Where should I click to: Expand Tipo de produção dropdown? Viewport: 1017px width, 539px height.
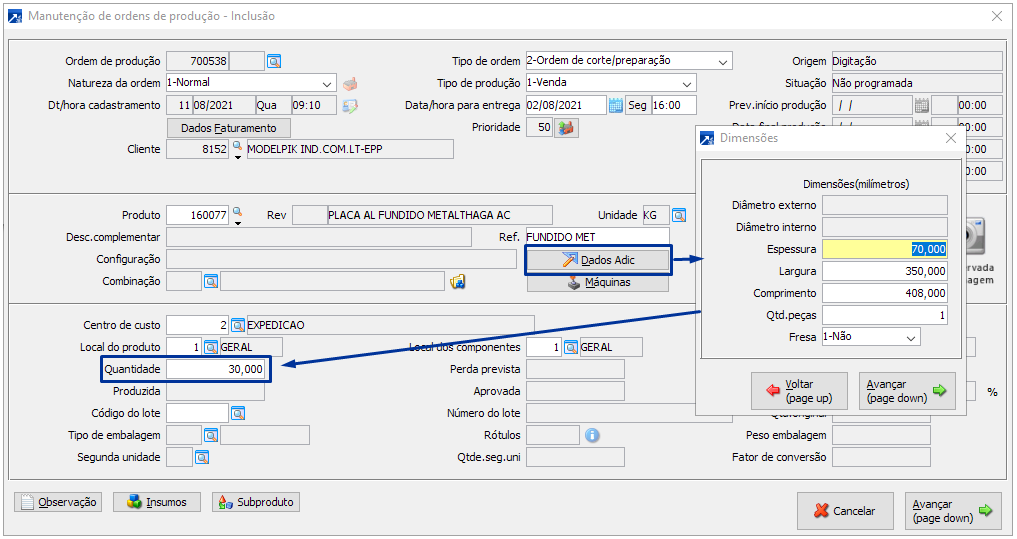(687, 83)
